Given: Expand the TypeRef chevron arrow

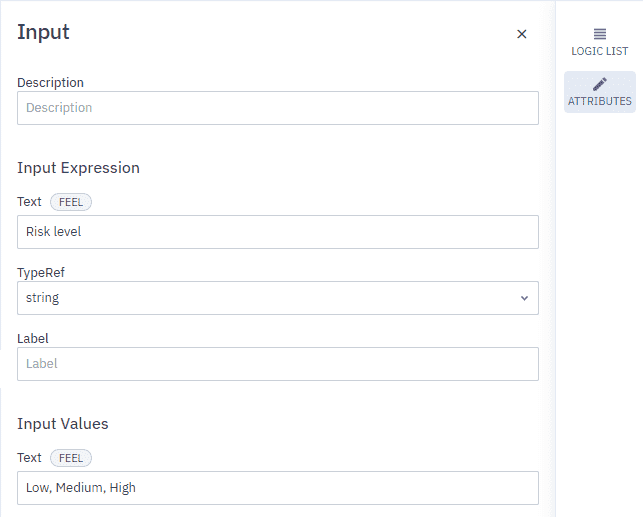Looking at the screenshot, I should [x=524, y=298].
